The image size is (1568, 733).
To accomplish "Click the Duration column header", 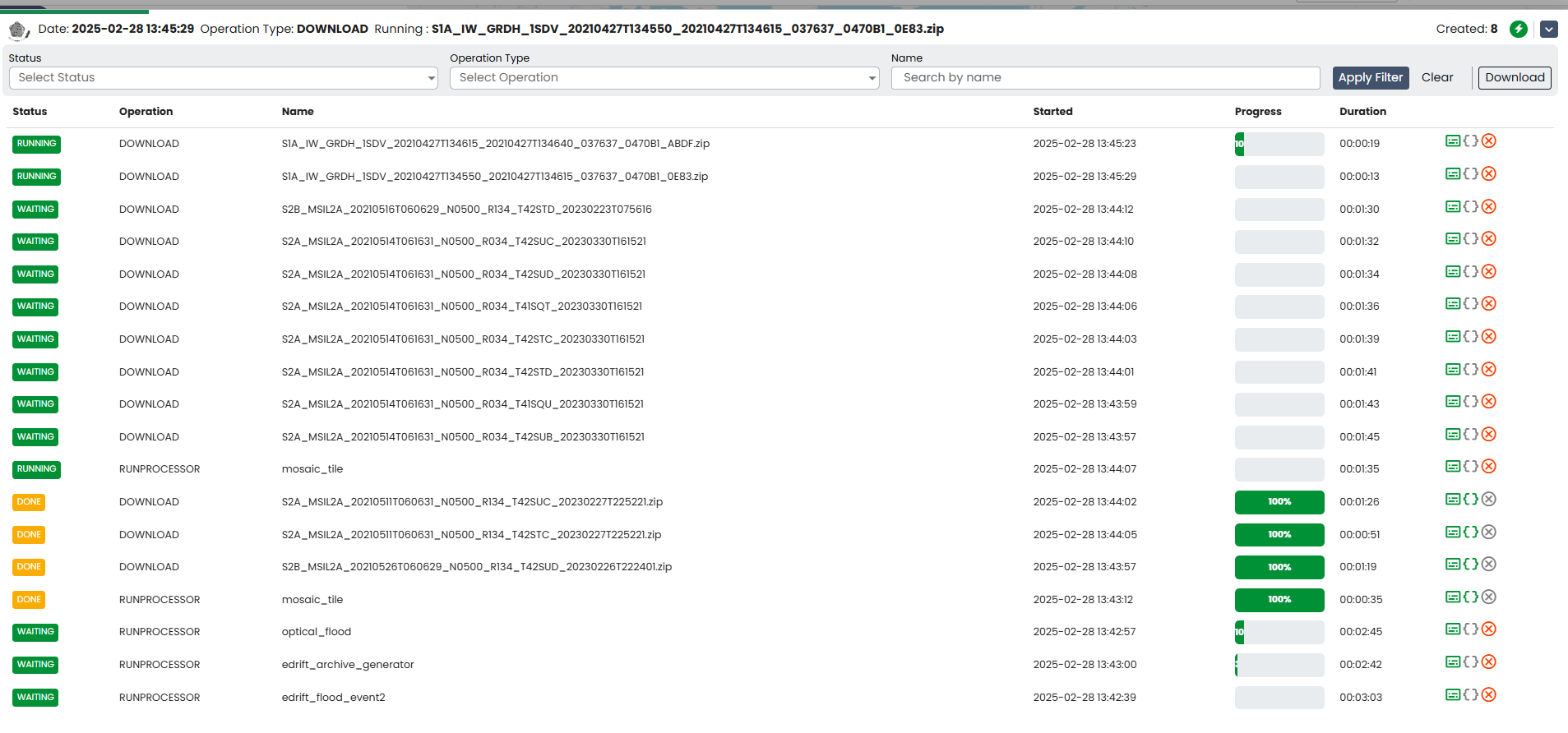I will tap(1362, 112).
